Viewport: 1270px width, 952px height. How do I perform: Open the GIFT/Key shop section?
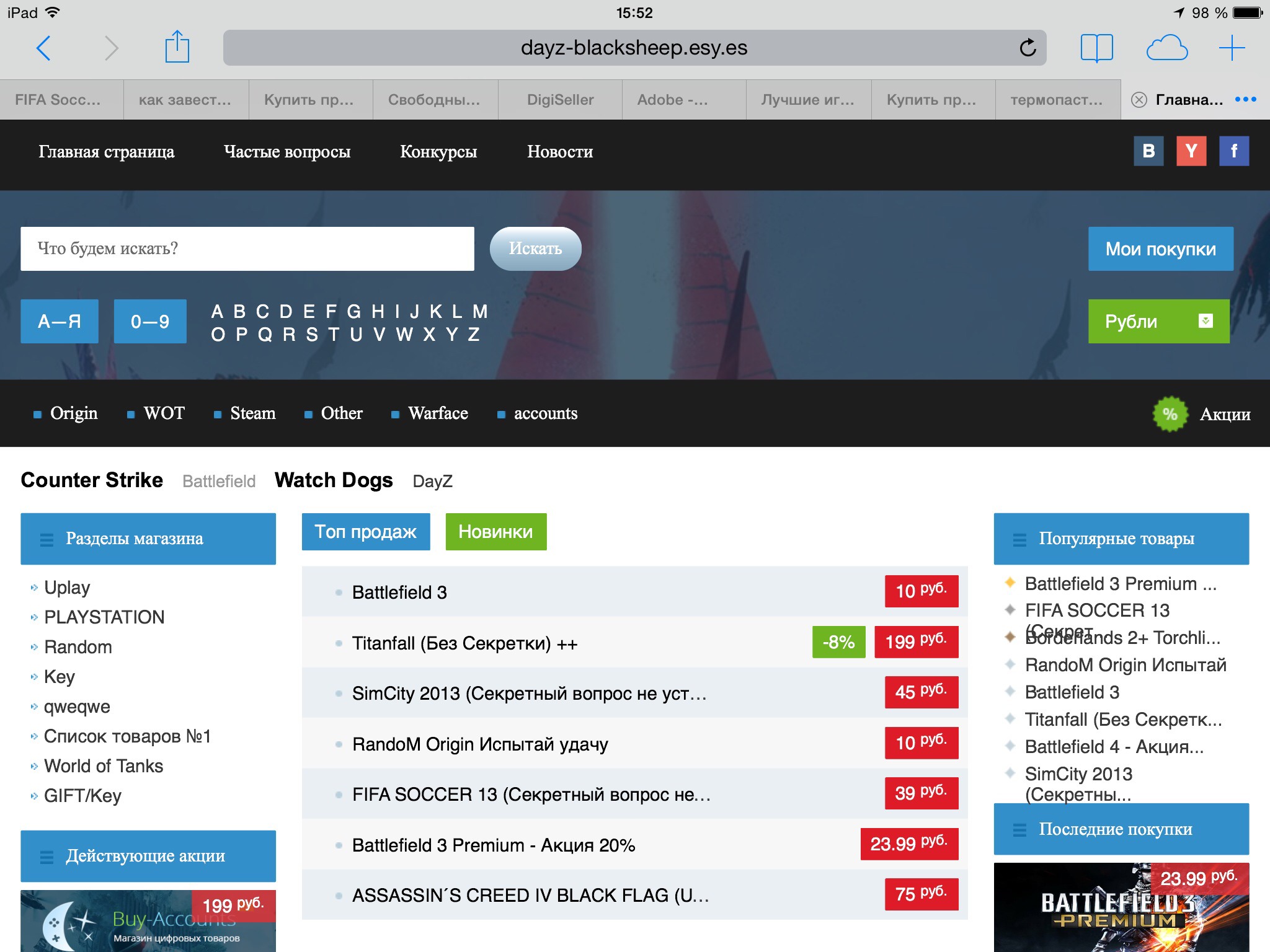82,796
